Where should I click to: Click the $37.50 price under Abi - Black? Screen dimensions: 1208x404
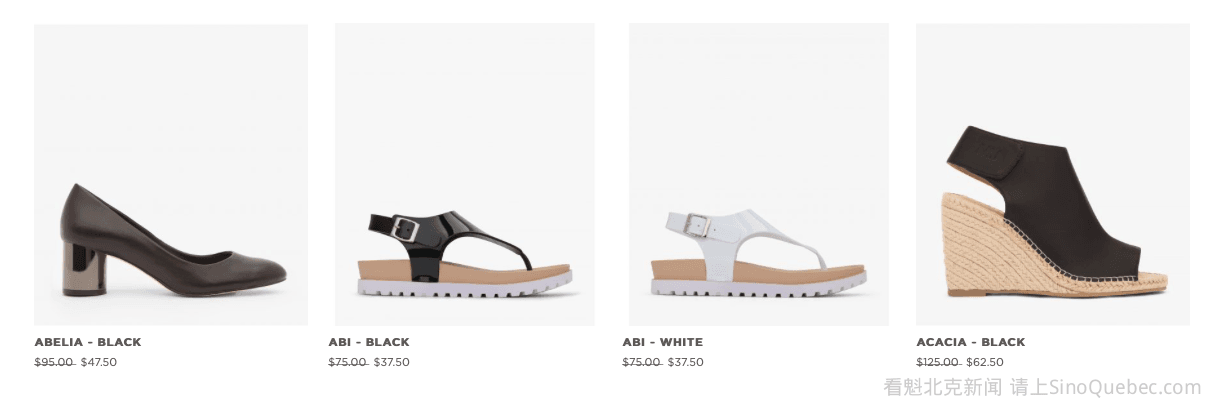click(x=392, y=362)
